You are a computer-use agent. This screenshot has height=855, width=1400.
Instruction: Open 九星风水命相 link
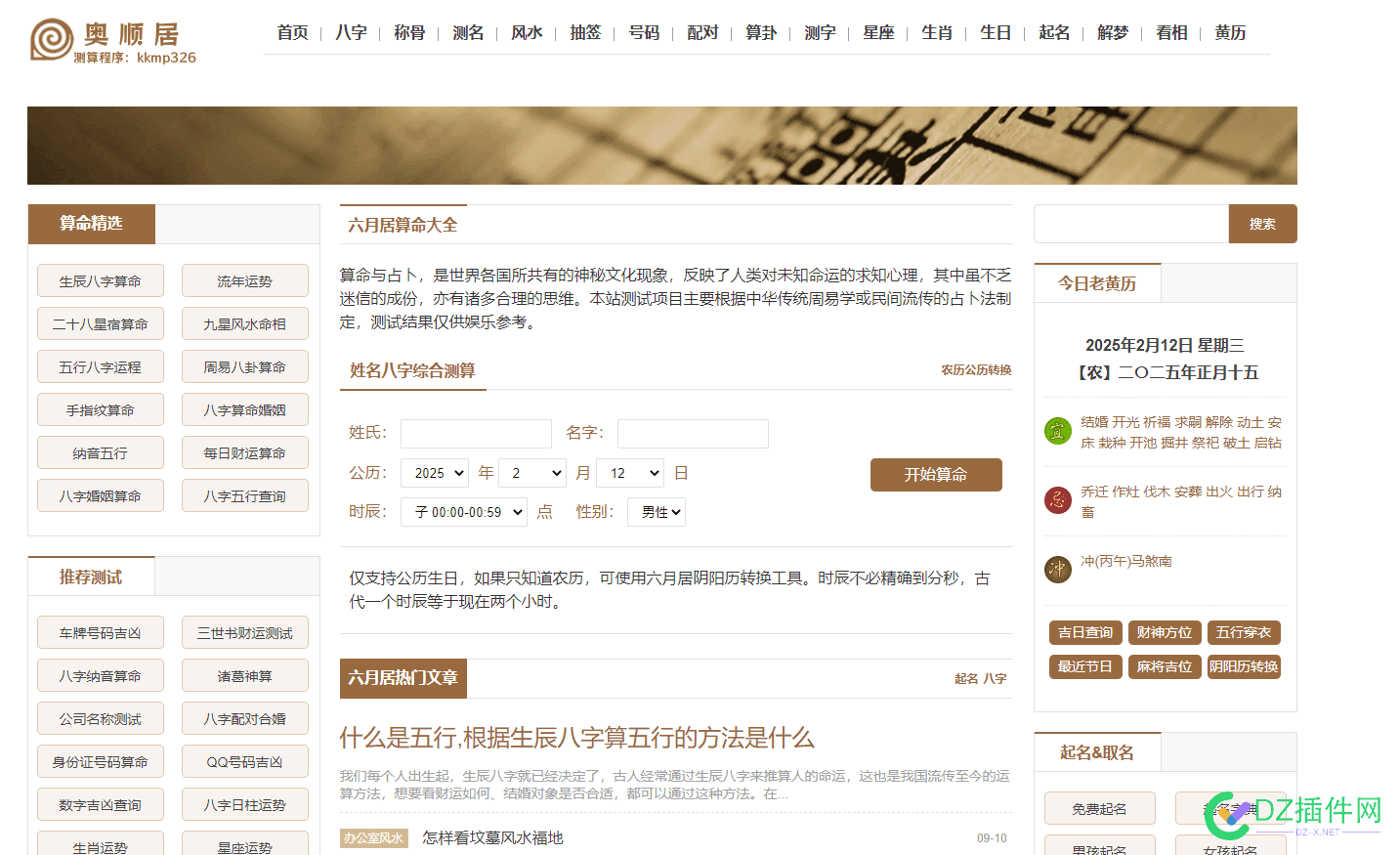tap(245, 324)
